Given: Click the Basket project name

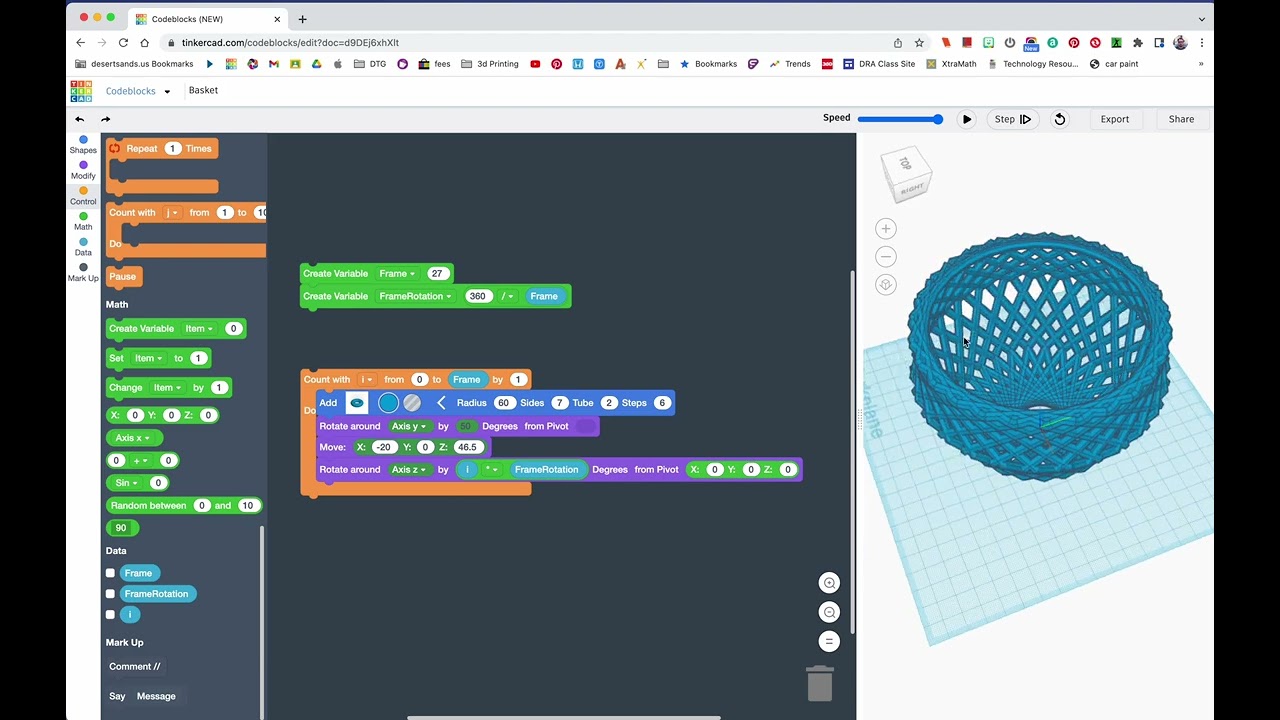Looking at the screenshot, I should pos(203,90).
